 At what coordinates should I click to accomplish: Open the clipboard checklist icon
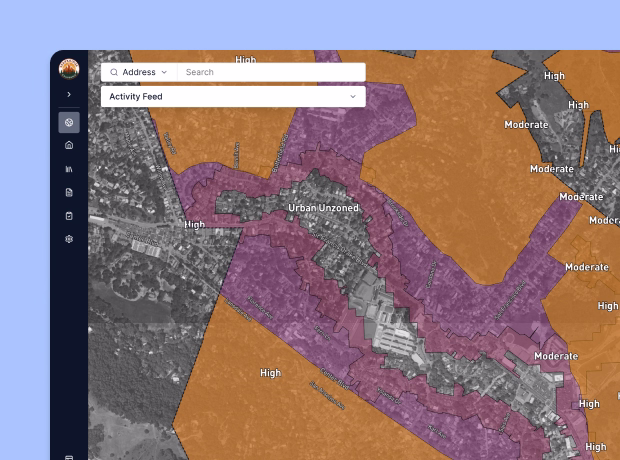tap(69, 216)
